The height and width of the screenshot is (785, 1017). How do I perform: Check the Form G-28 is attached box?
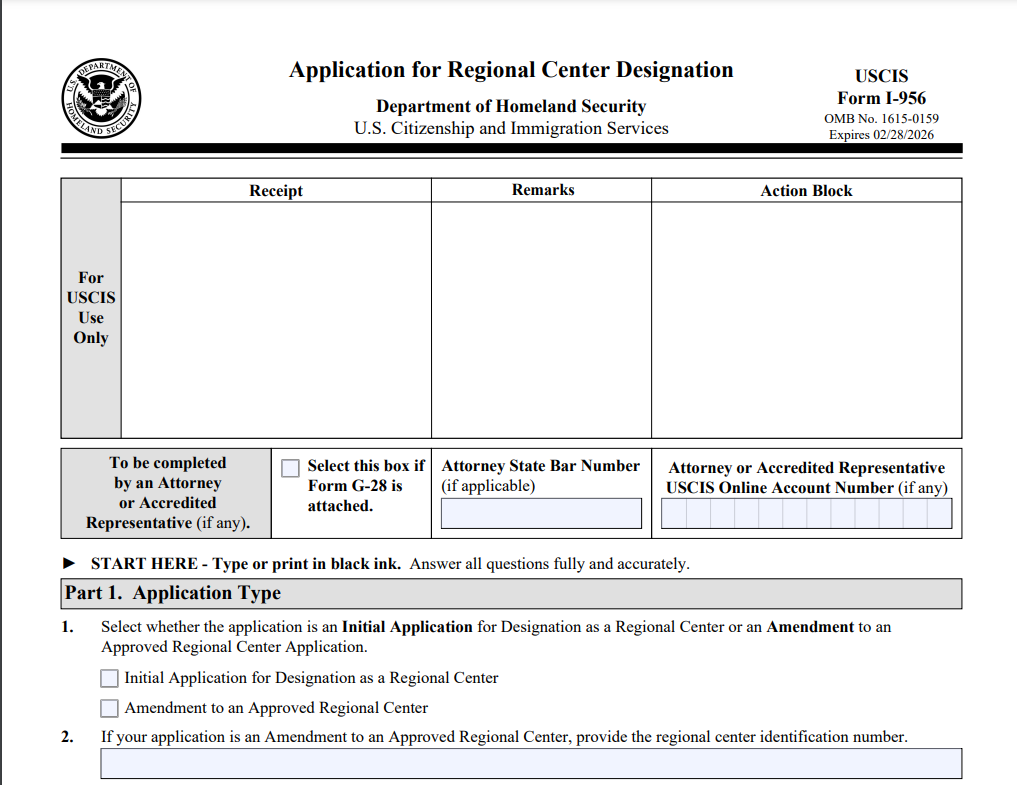click(x=290, y=468)
